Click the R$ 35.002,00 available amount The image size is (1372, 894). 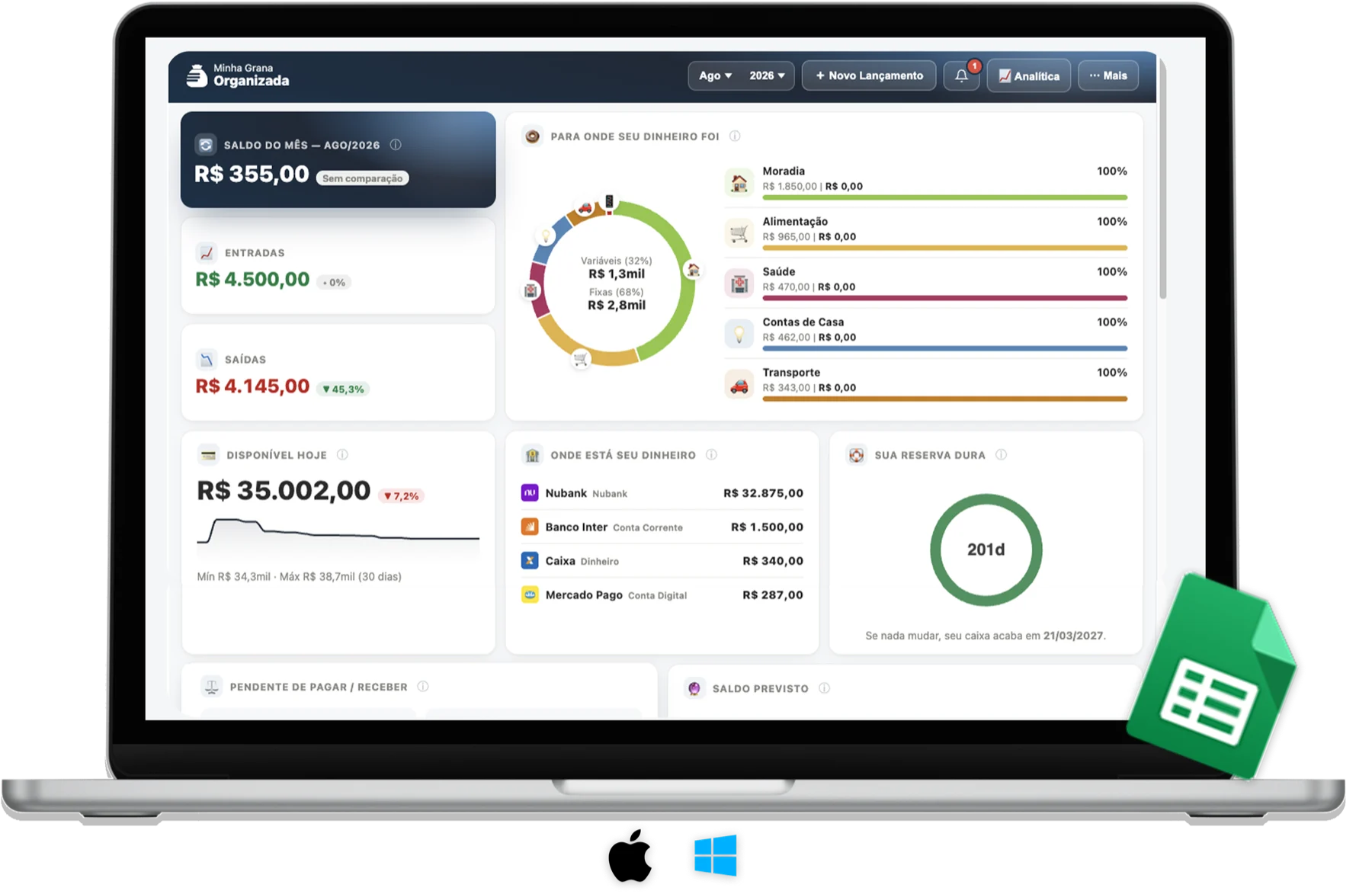(284, 491)
